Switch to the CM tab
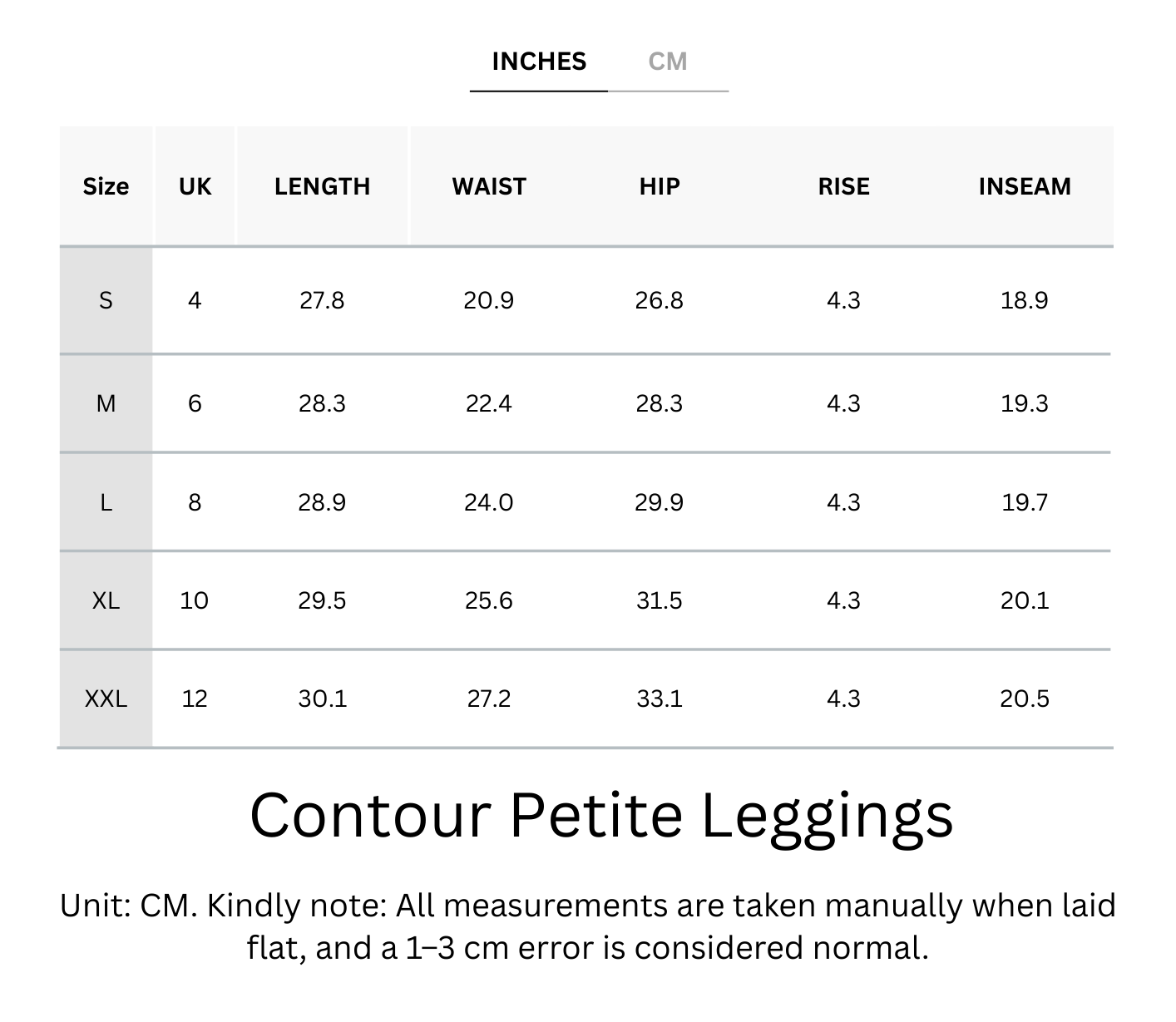 point(667,62)
